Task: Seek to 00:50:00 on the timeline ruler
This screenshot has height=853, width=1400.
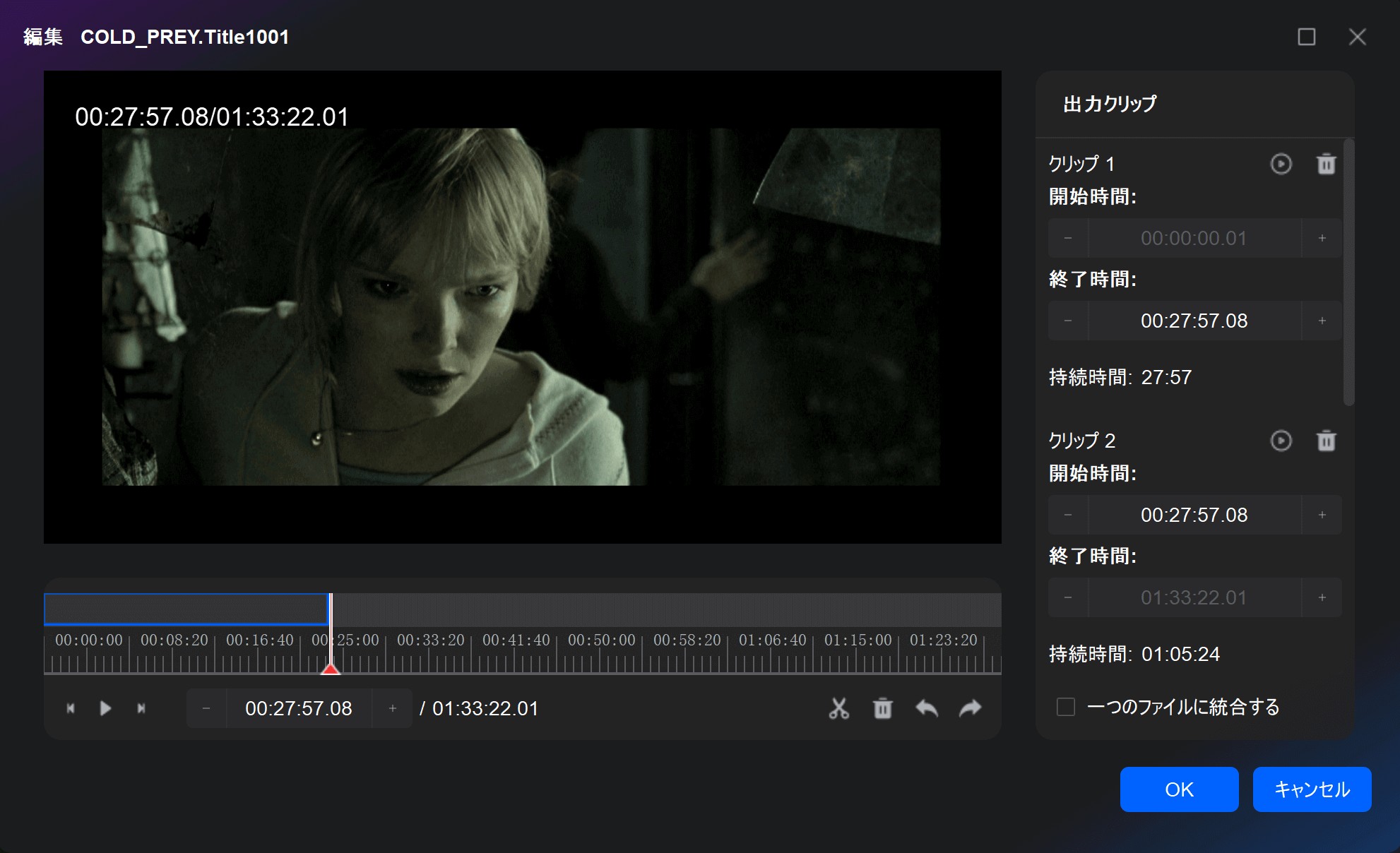Action: pyautogui.click(x=602, y=640)
